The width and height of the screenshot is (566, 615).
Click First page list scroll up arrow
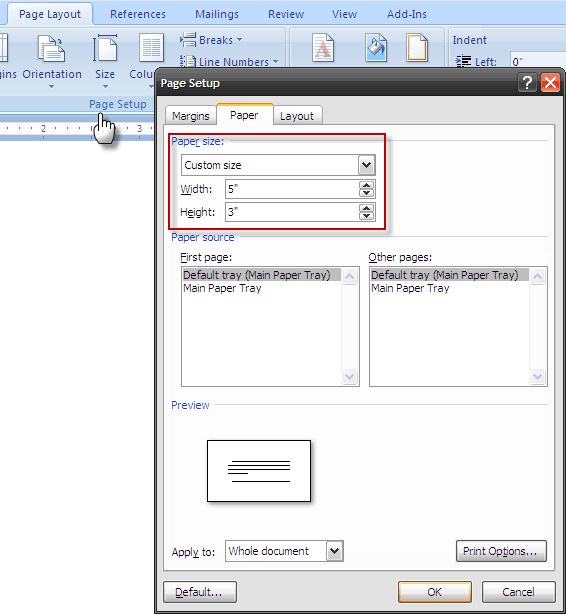(349, 276)
